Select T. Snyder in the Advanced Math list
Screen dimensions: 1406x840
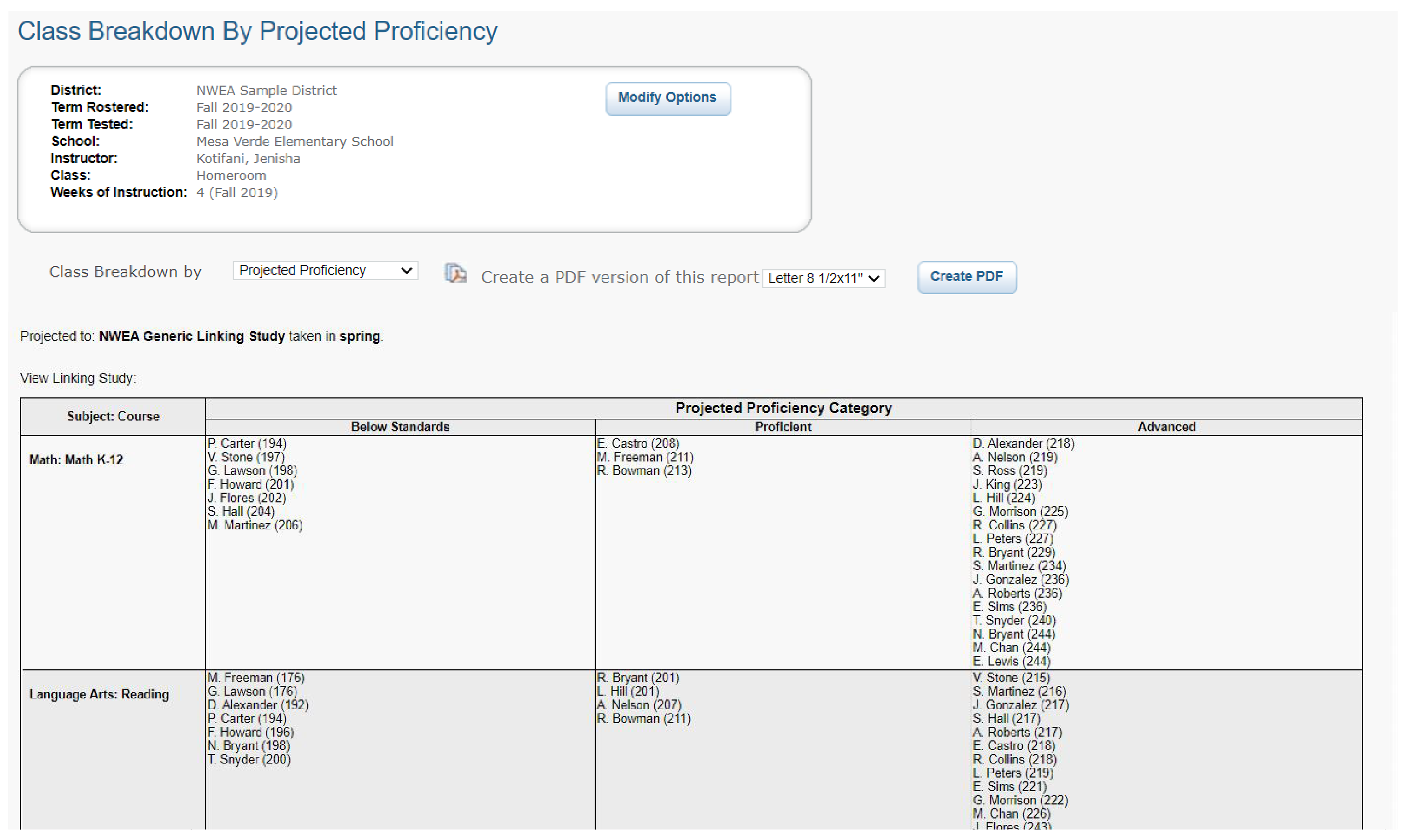point(1014,620)
